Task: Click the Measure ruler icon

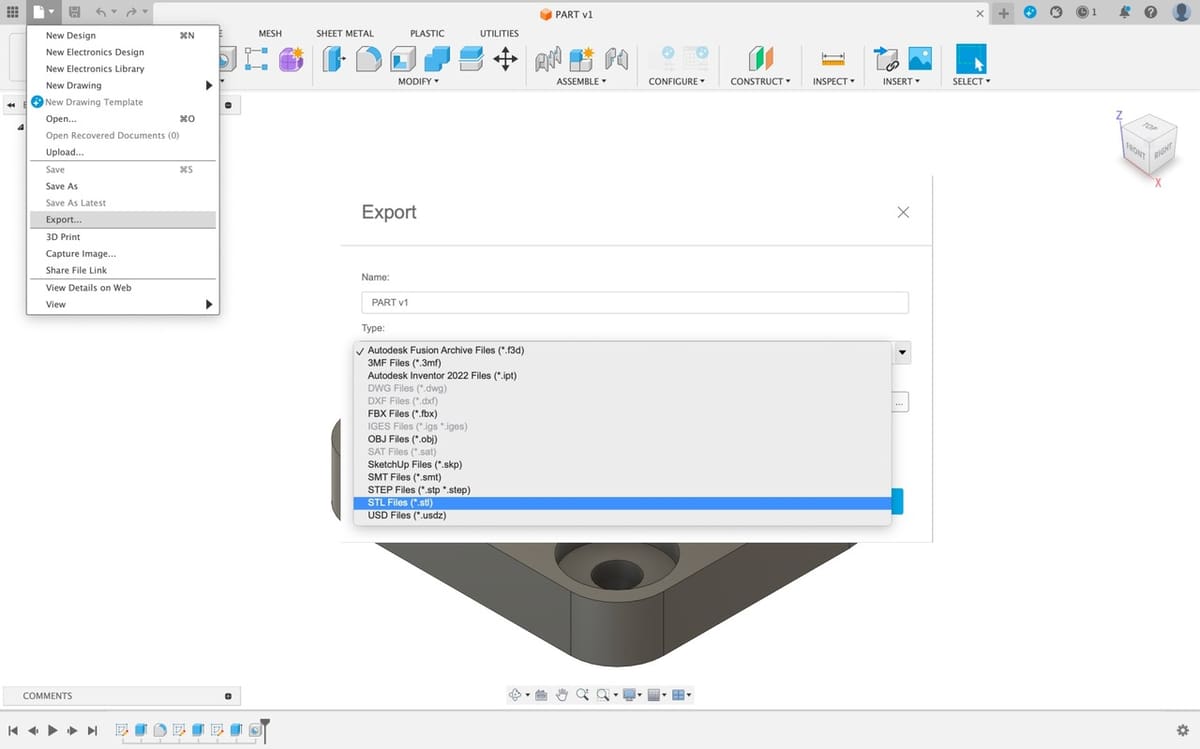Action: pos(832,59)
